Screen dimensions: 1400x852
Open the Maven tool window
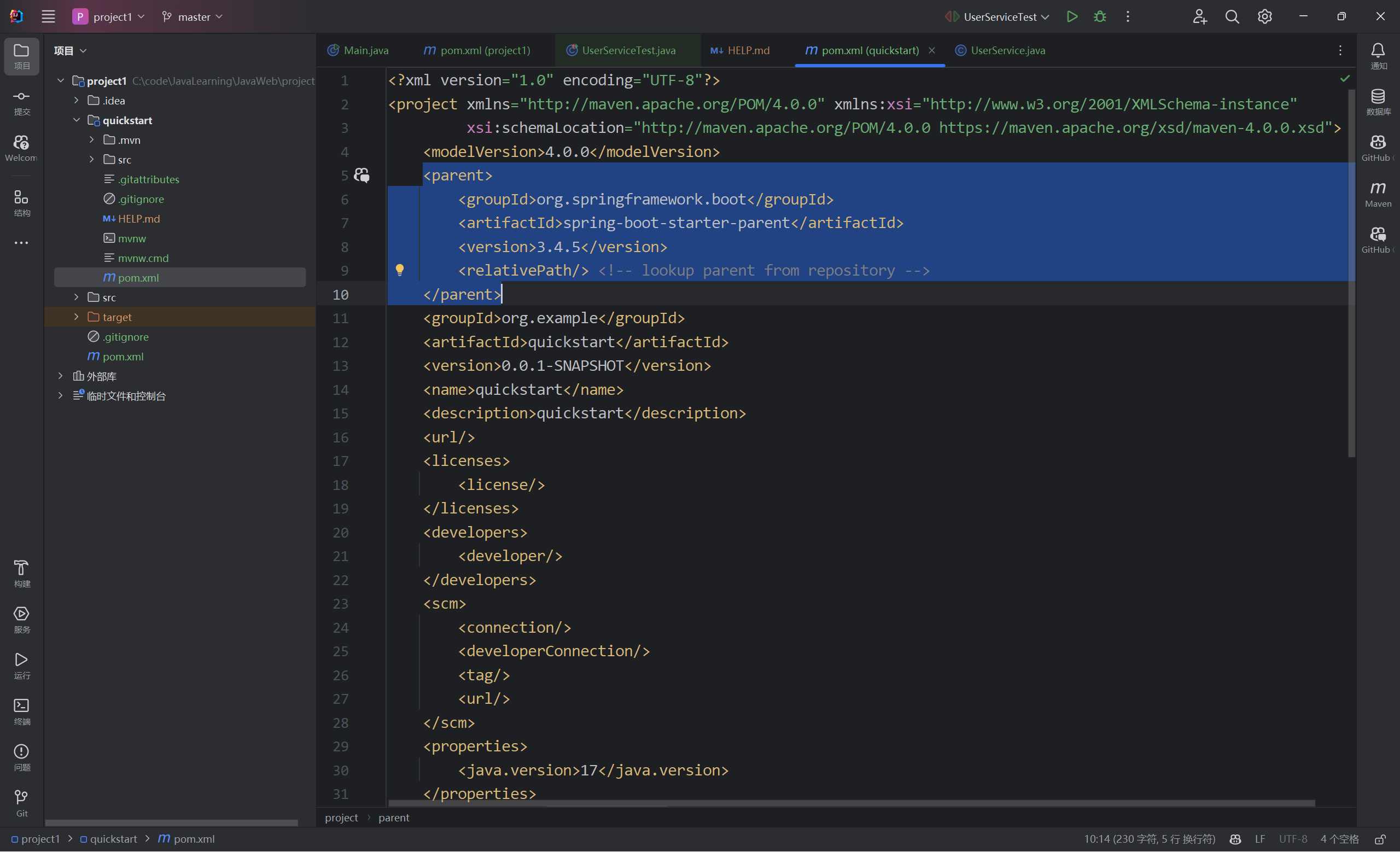[x=1377, y=193]
